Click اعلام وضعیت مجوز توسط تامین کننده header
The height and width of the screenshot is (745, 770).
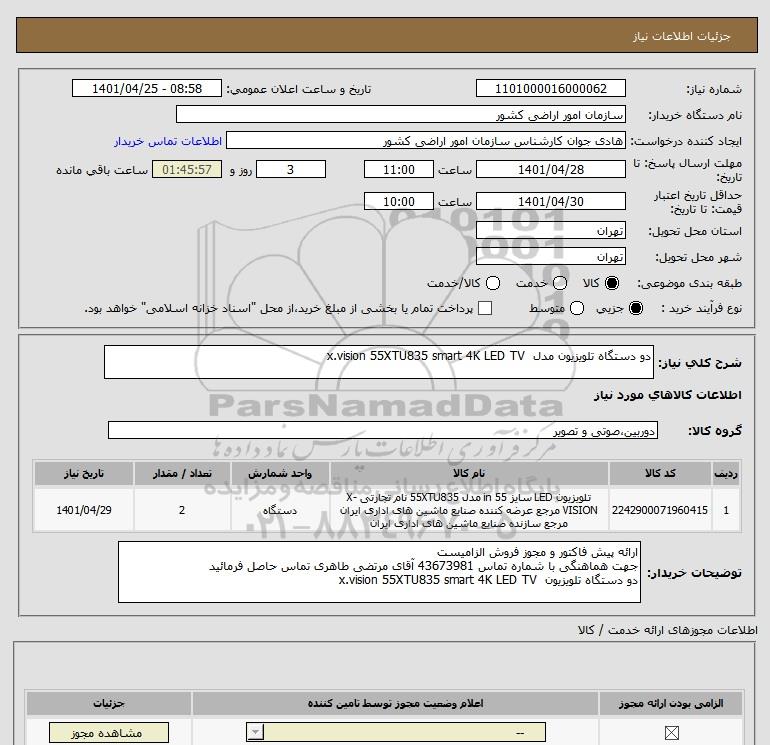395,704
